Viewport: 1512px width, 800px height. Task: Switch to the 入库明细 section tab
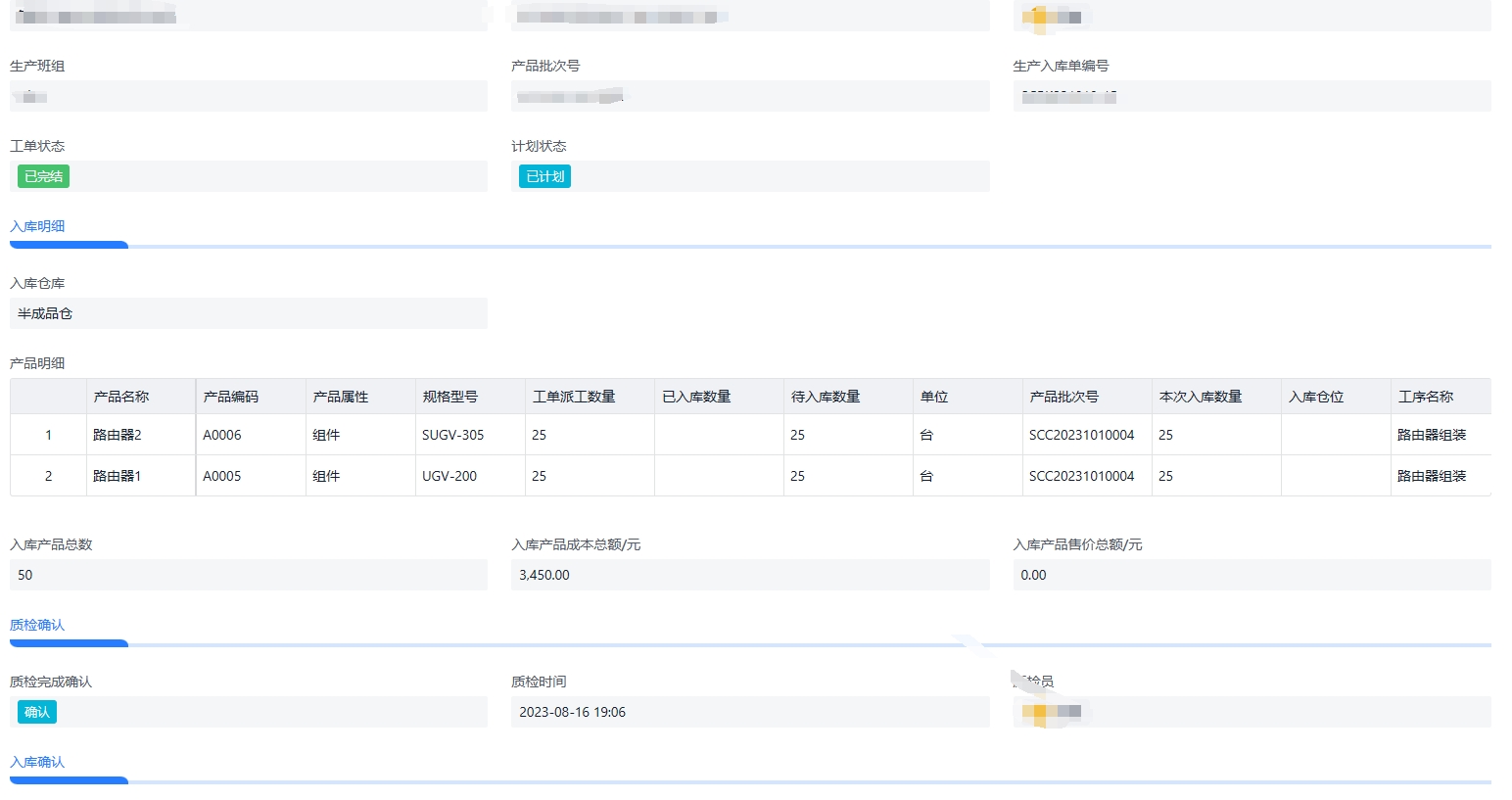[x=37, y=226]
